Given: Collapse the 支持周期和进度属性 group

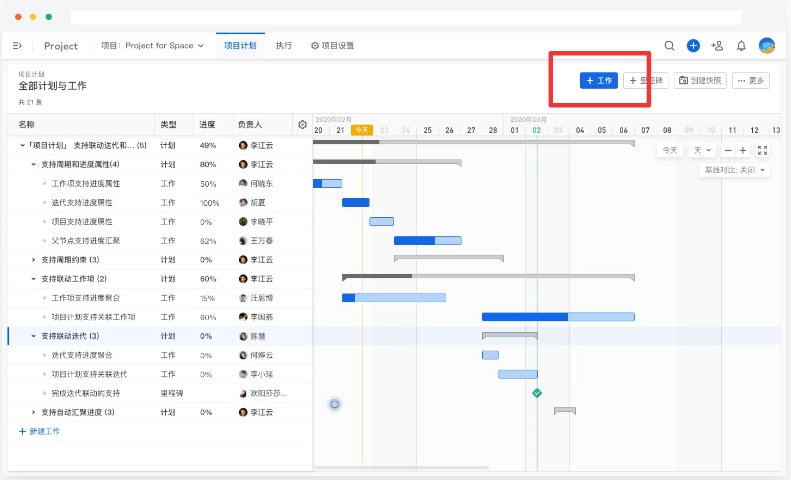Looking at the screenshot, I should (33, 164).
